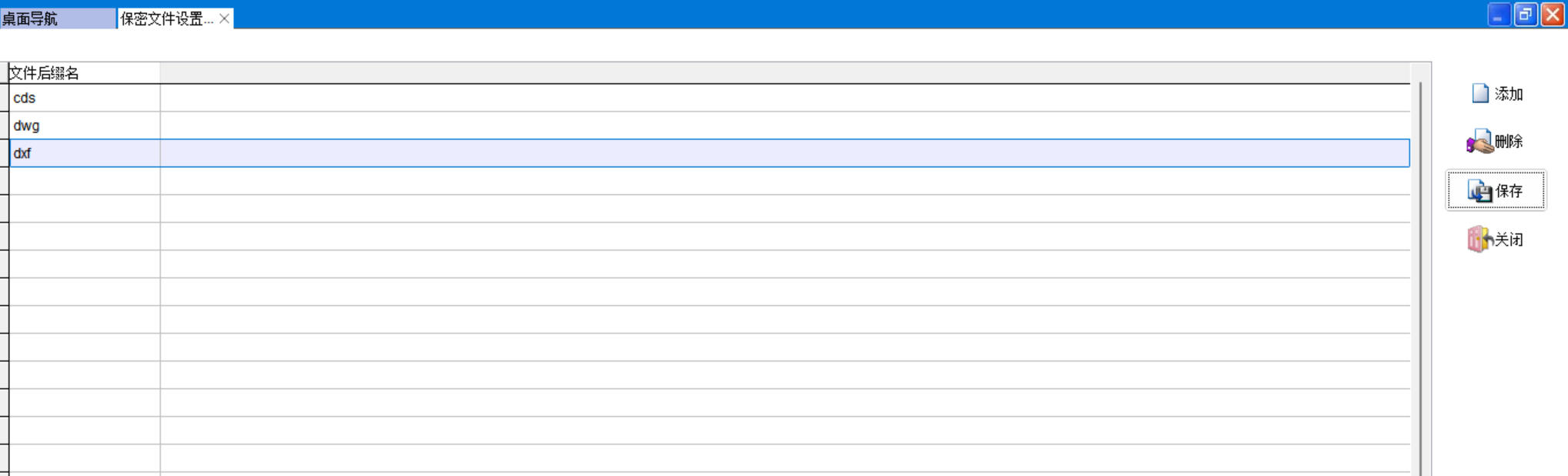Click the 删除 (Delete) icon
The width and height of the screenshot is (1568, 476).
click(1479, 142)
